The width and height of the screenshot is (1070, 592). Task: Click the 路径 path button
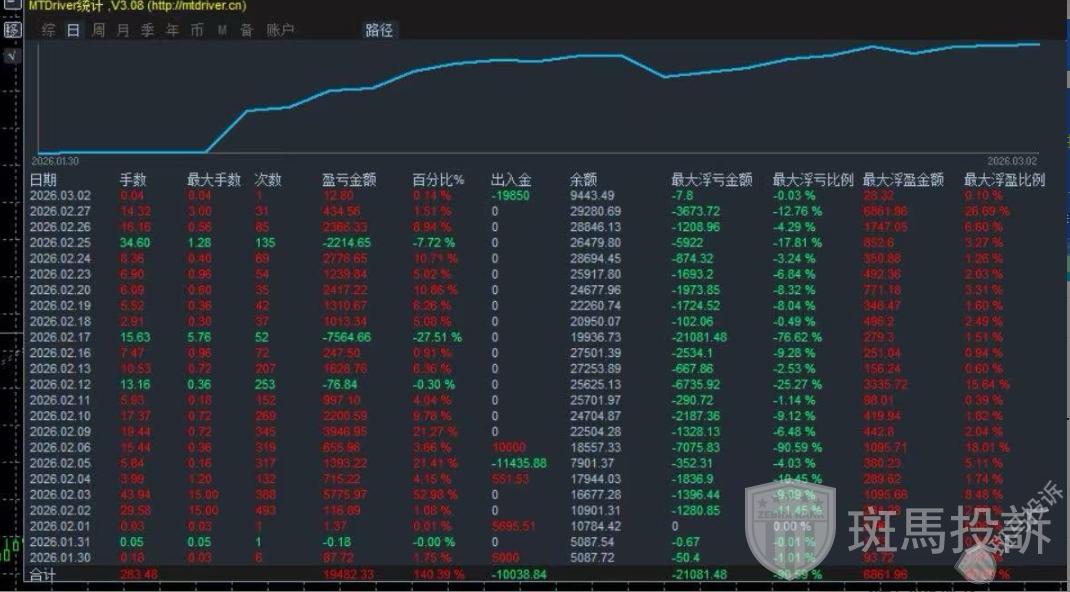pos(379,30)
